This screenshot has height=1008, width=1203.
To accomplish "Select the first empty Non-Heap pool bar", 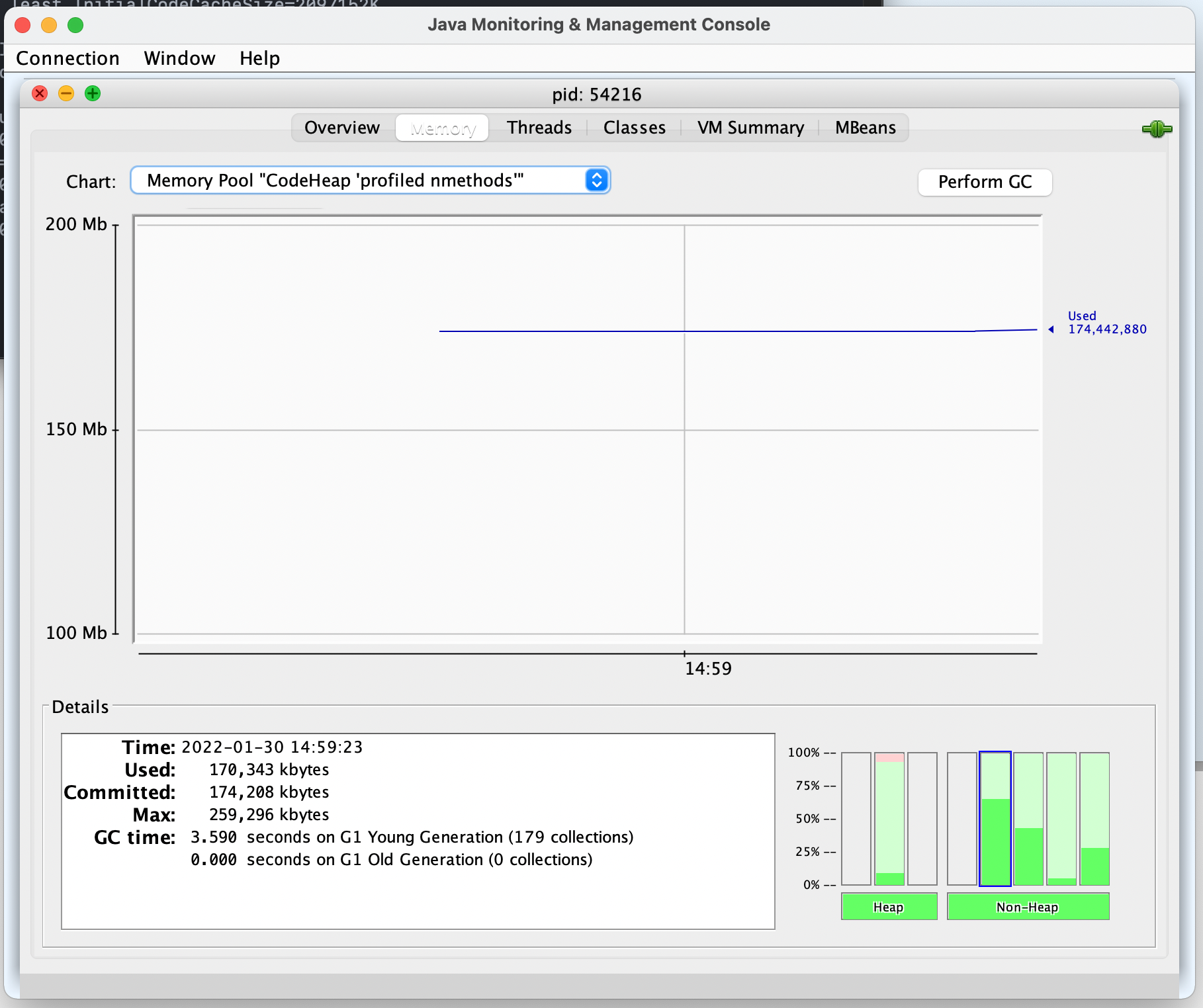I will point(962,819).
